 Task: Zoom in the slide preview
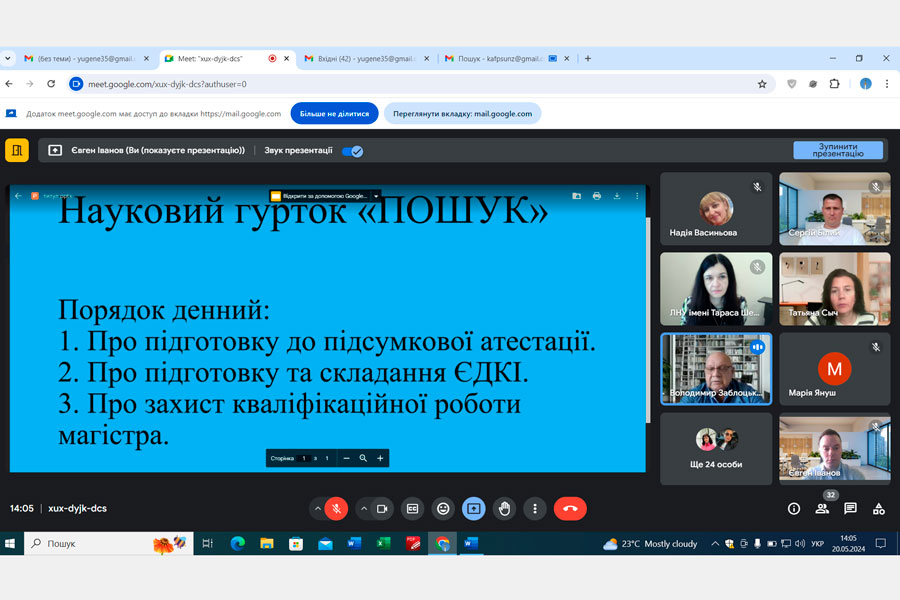click(380, 458)
